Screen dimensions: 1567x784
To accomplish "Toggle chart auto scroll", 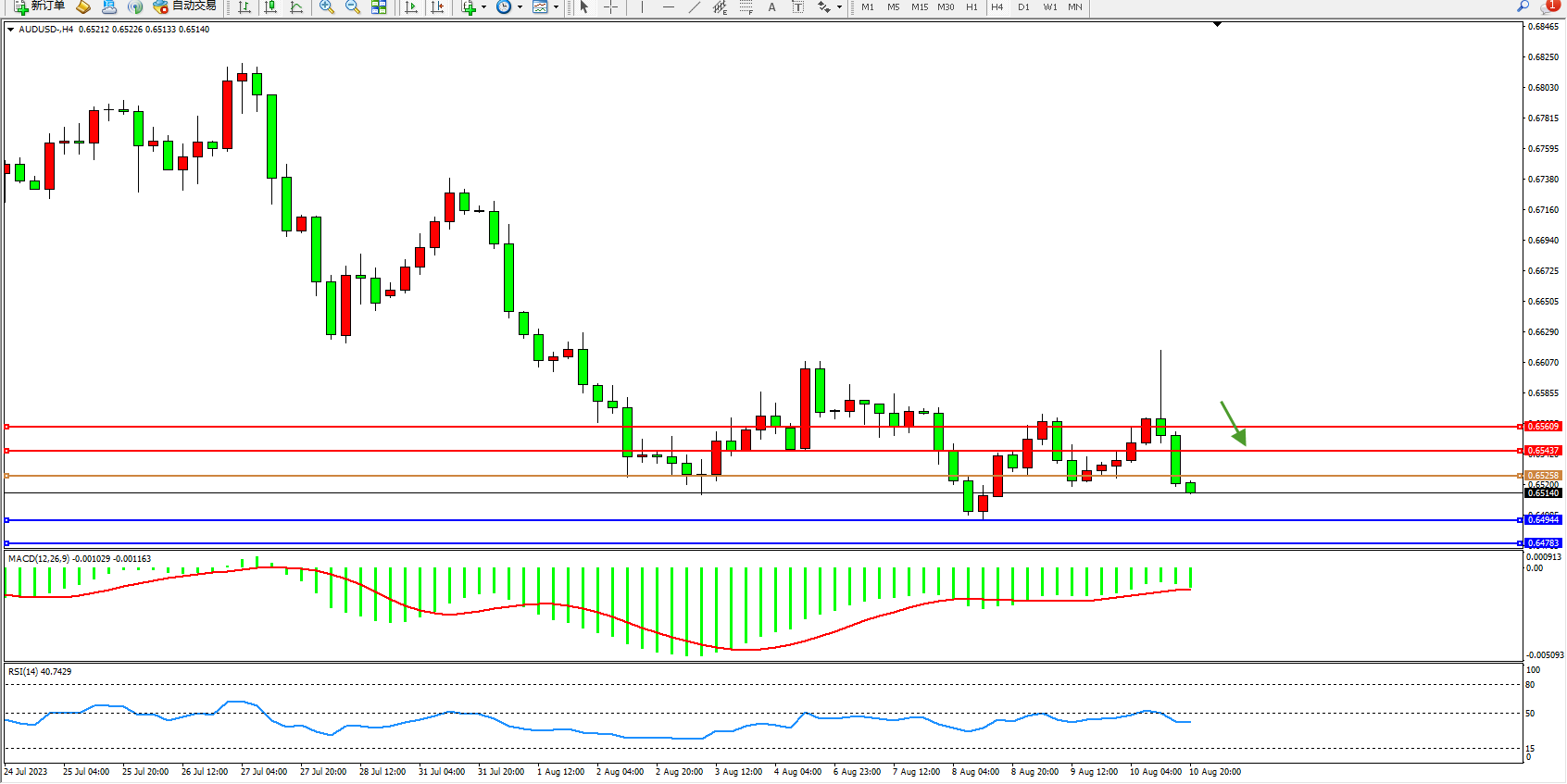I will point(412,7).
